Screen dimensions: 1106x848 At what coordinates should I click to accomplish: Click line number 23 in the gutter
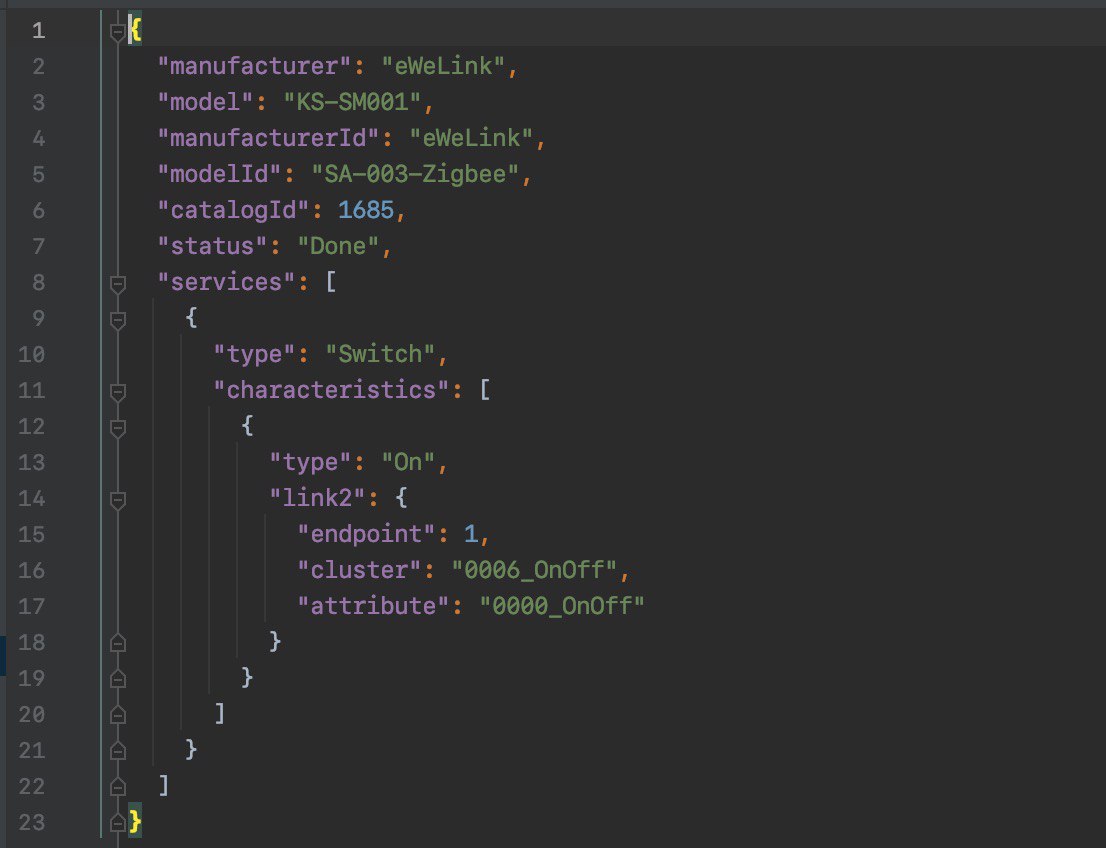(x=31, y=822)
